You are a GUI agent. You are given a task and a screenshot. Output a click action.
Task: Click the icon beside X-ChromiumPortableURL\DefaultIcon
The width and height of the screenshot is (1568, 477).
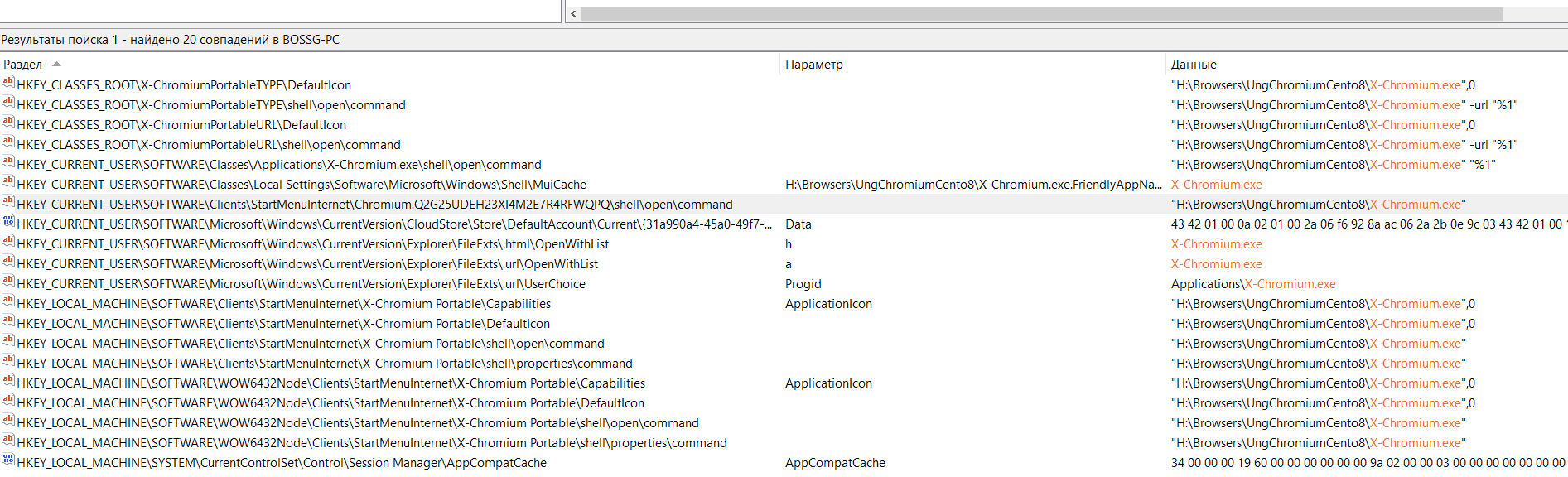click(x=8, y=122)
